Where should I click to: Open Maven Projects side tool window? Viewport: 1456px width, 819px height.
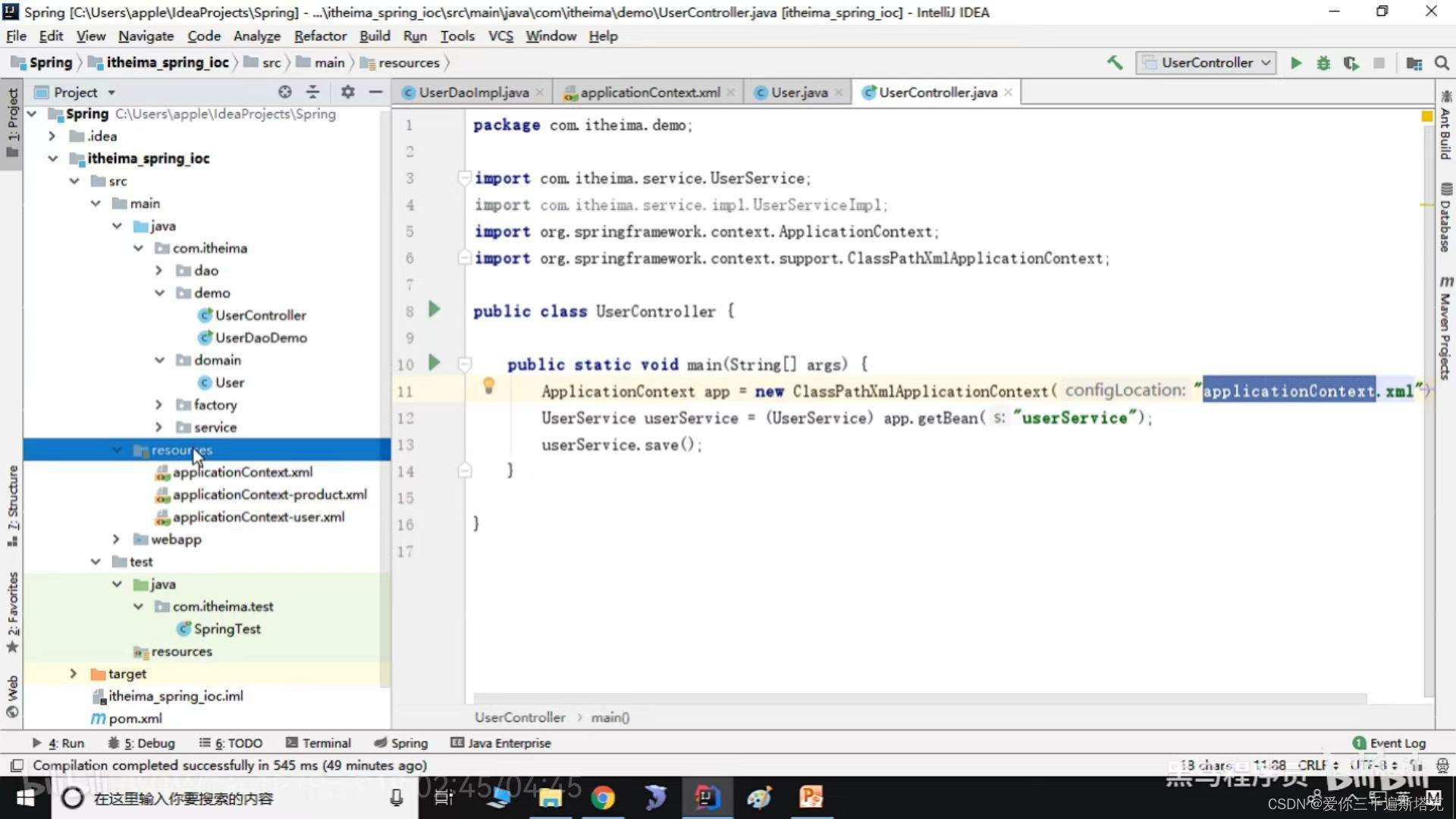(1445, 328)
